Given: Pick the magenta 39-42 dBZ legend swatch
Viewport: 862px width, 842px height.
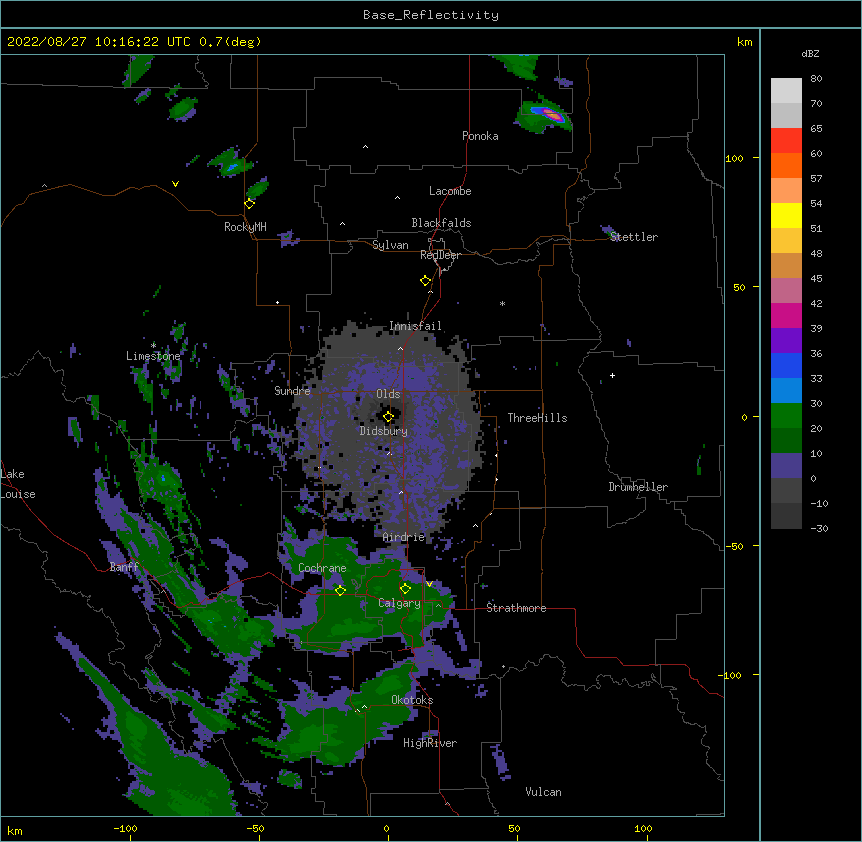Looking at the screenshot, I should (786, 315).
